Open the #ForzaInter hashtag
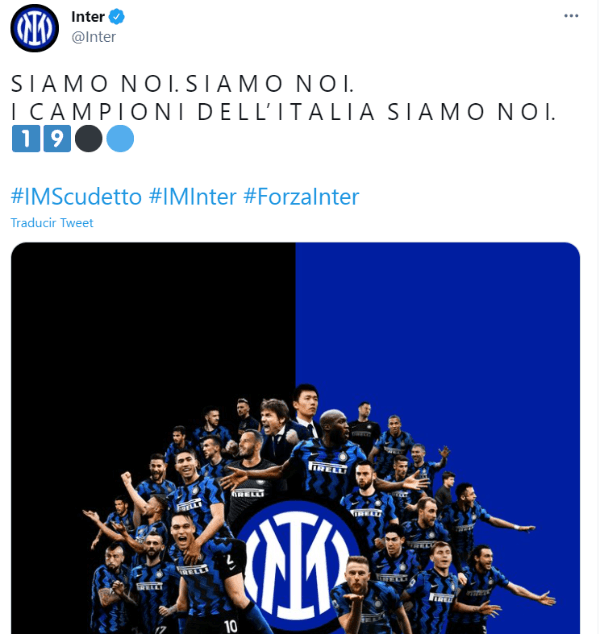The height and width of the screenshot is (634, 600). [x=301, y=196]
